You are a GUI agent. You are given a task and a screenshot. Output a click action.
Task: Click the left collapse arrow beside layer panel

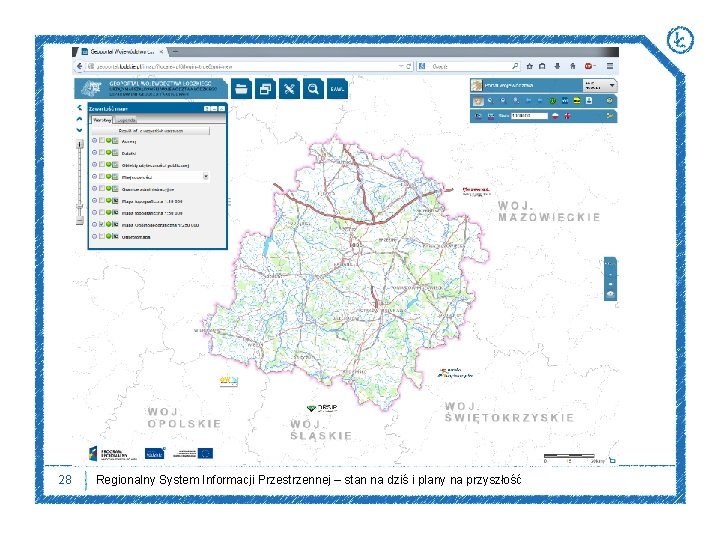pyautogui.click(x=79, y=107)
